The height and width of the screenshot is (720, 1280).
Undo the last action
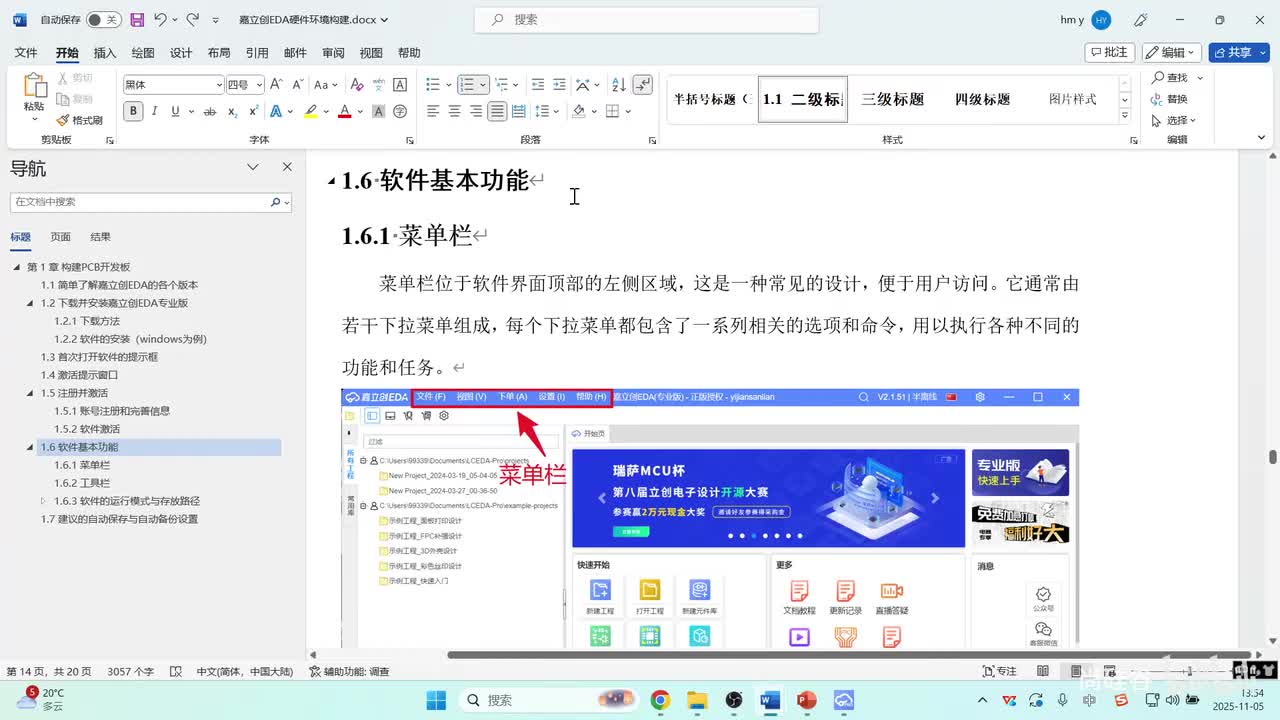(160, 19)
